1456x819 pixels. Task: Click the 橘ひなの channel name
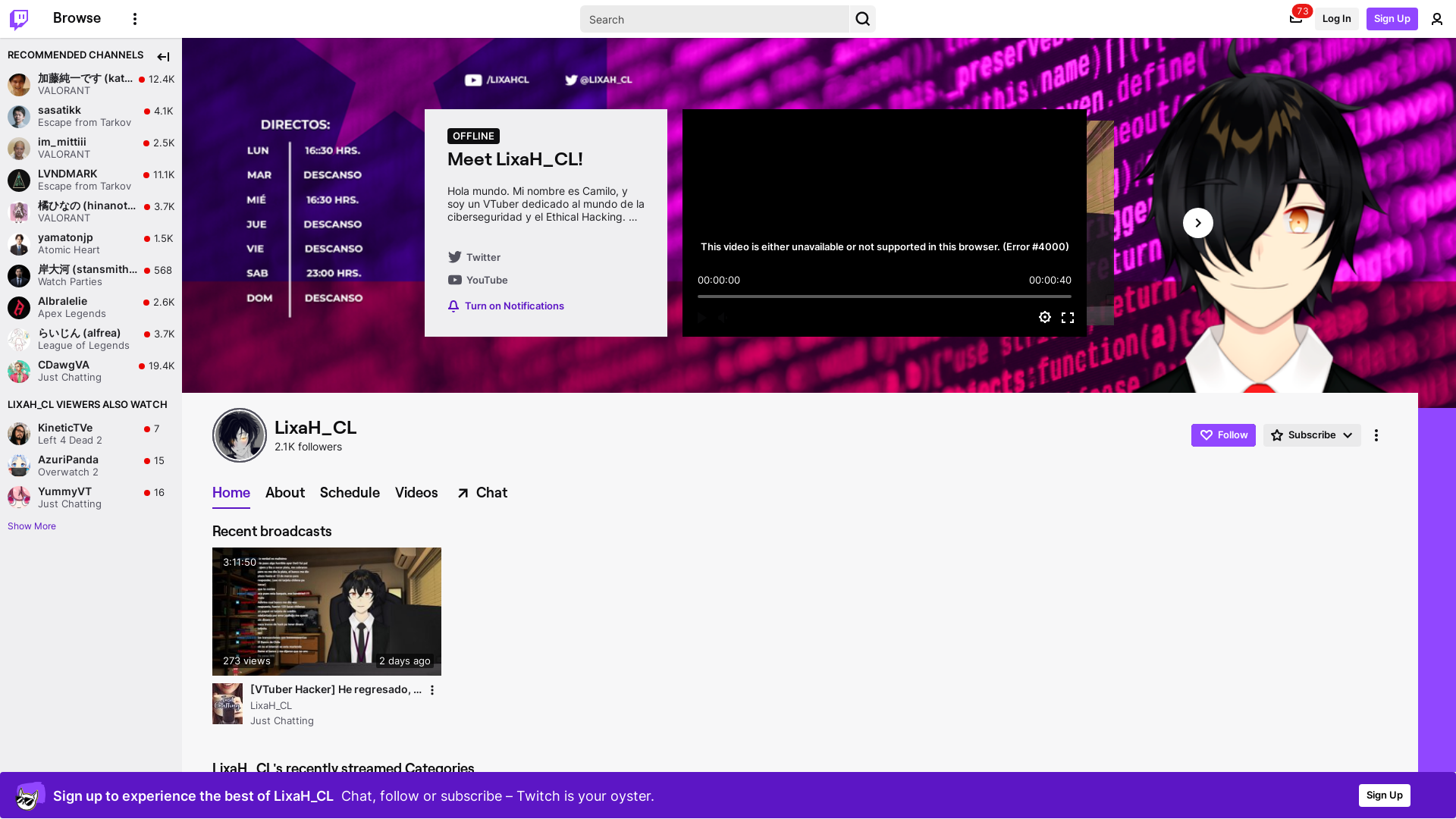[87, 206]
